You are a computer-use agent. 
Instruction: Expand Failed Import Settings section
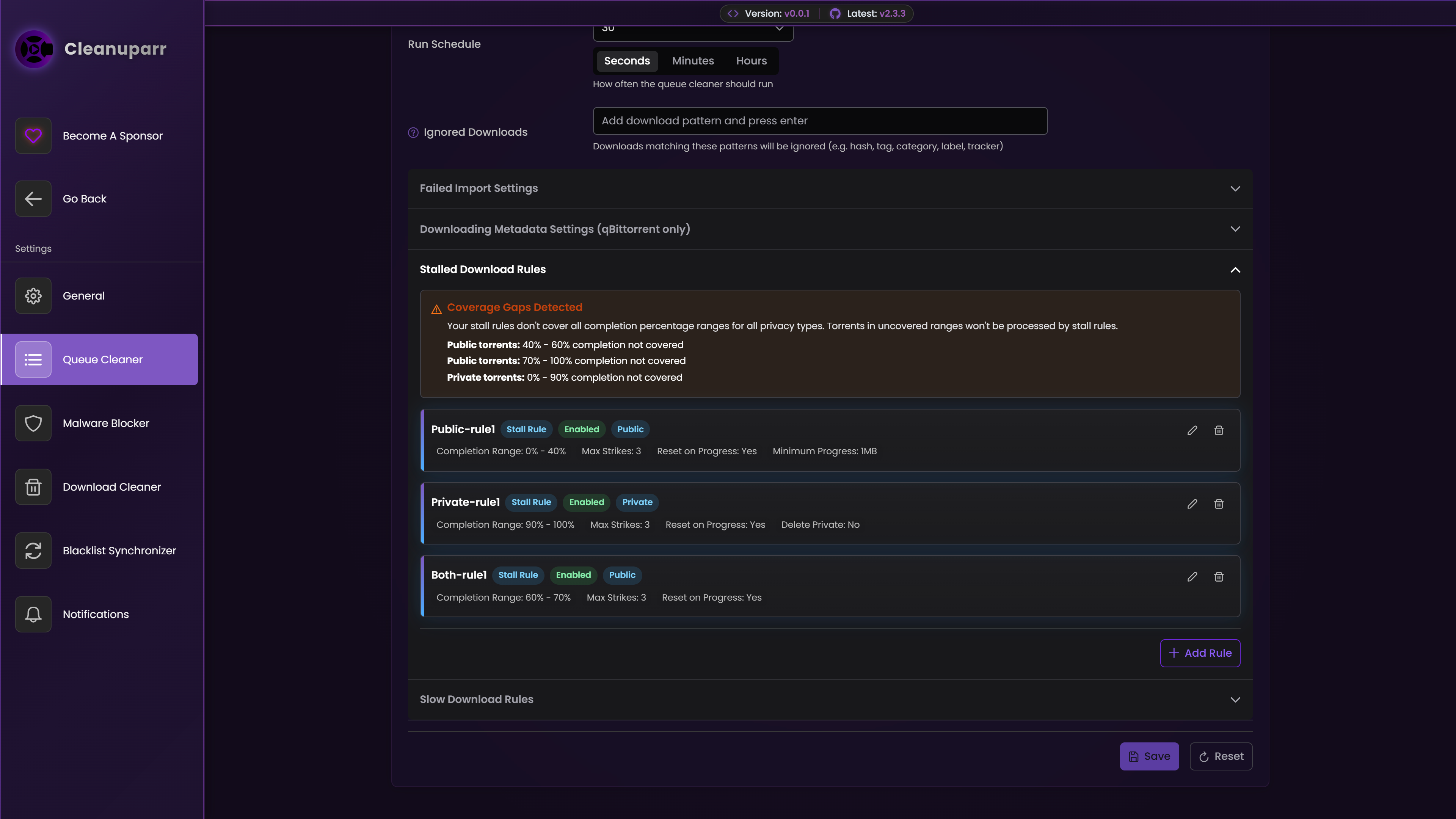(830, 188)
